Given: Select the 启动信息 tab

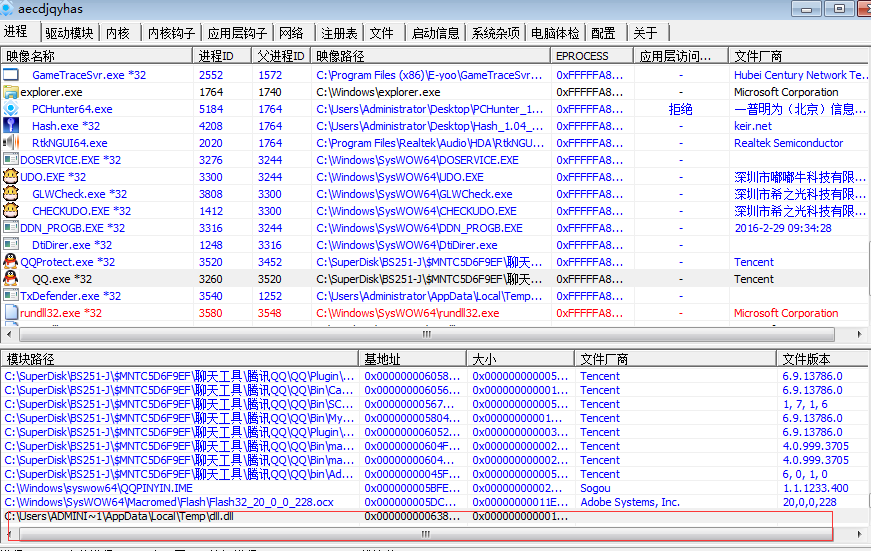Looking at the screenshot, I should pos(436,33).
